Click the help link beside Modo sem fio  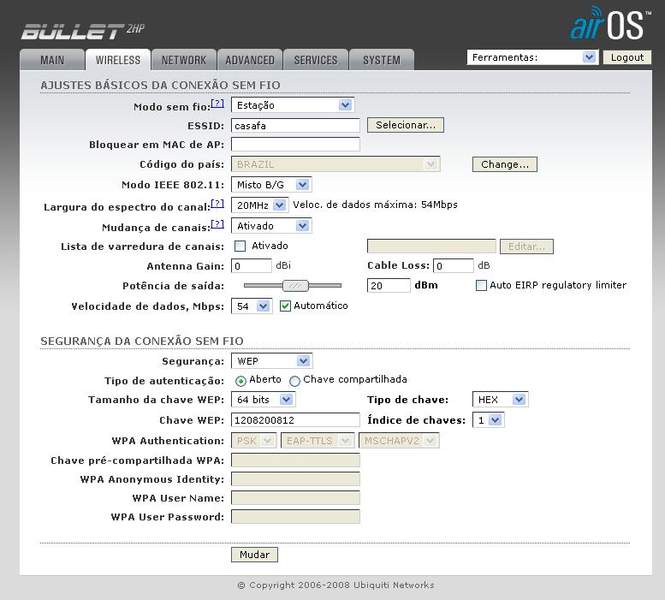pyautogui.click(x=218, y=103)
